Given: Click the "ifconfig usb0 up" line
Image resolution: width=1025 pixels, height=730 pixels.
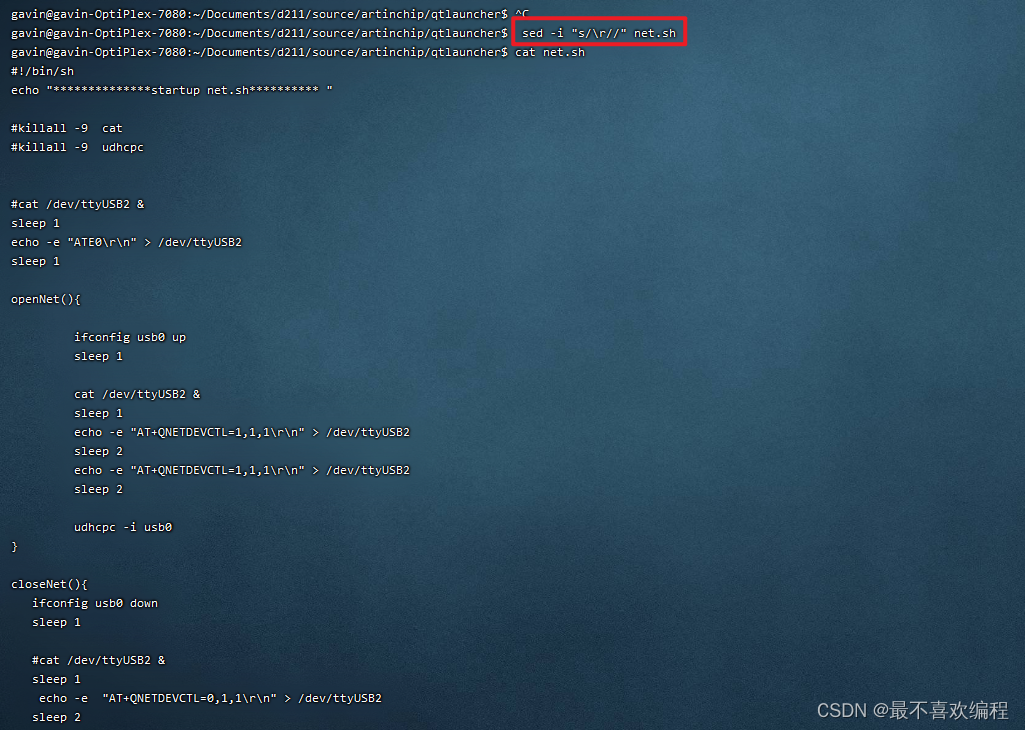Looking at the screenshot, I should [129, 337].
